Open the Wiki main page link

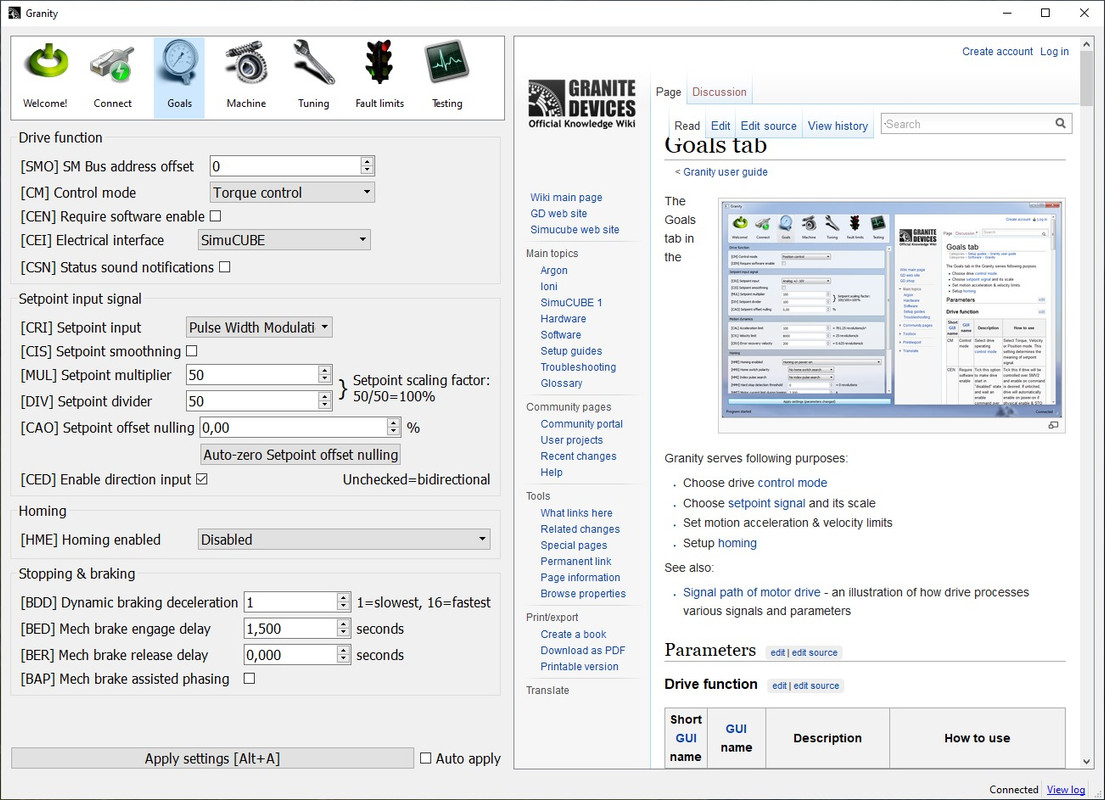point(566,197)
